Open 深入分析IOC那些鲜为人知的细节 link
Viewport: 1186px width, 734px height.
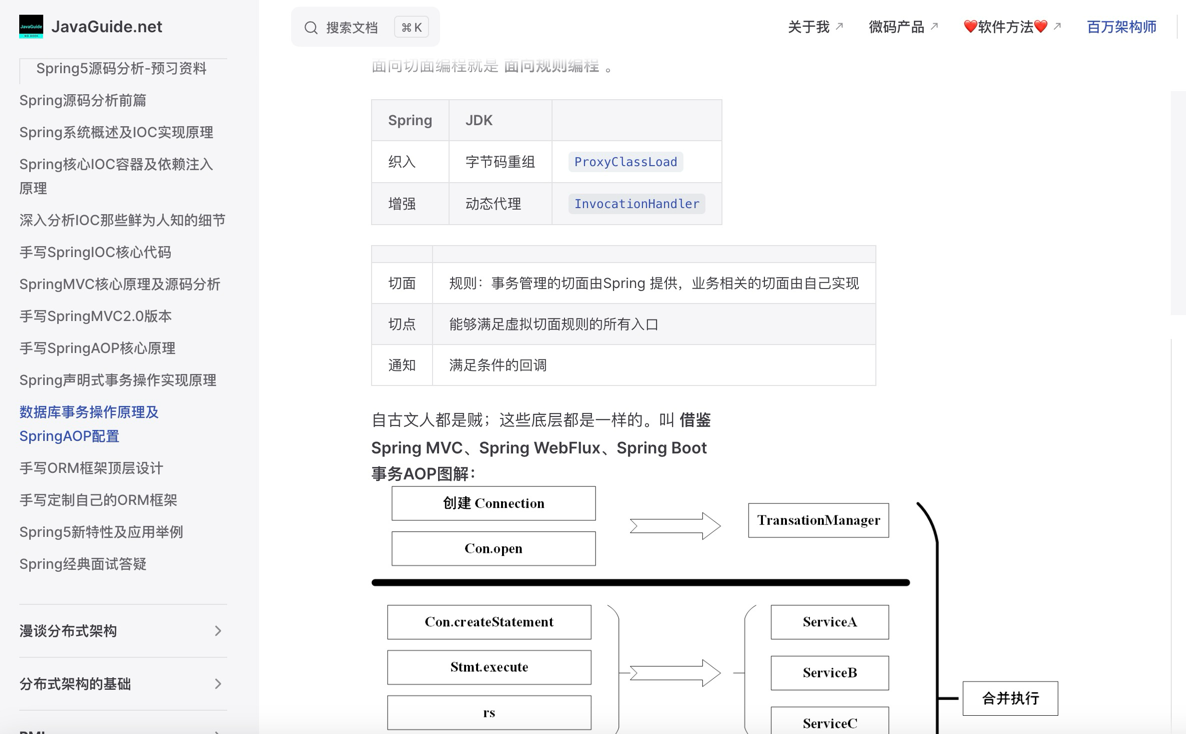click(x=122, y=220)
